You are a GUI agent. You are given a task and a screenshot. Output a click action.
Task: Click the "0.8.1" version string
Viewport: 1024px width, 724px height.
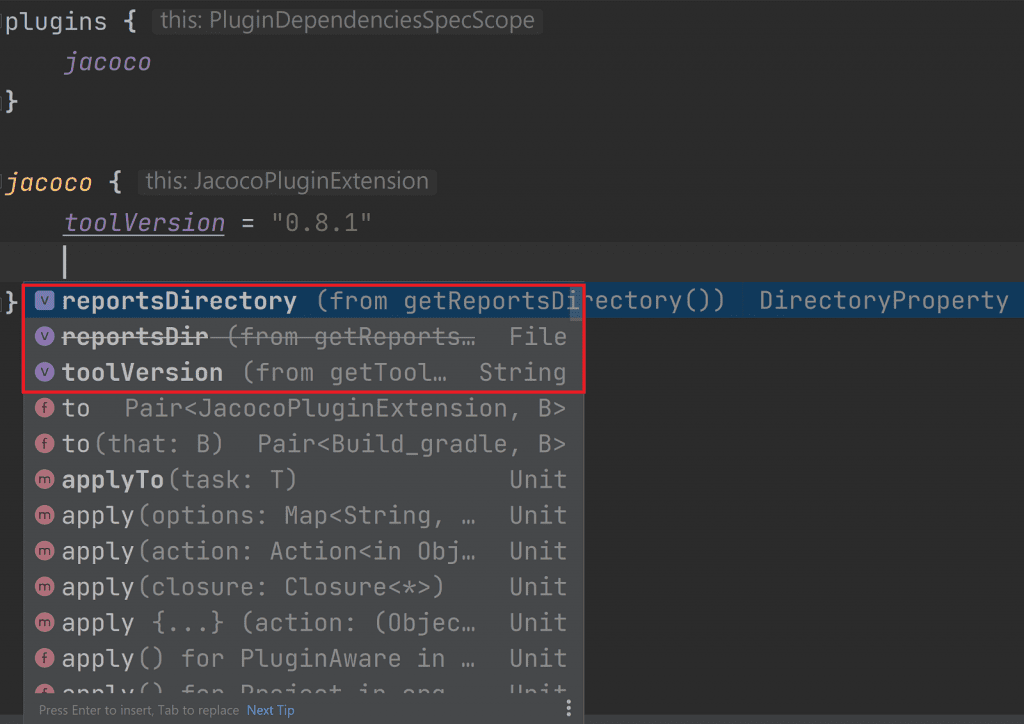[322, 222]
